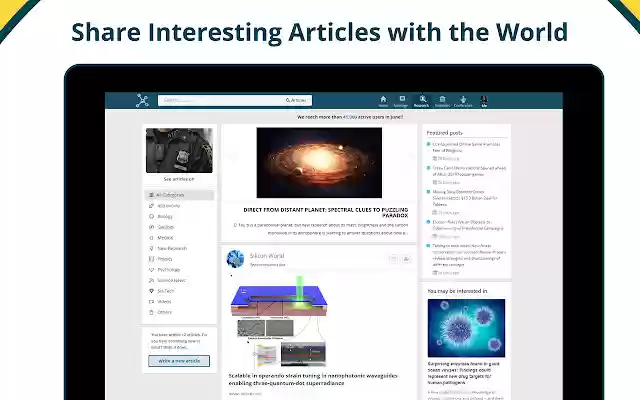The width and height of the screenshot is (640, 400).
Task: Click the Biology category icon
Action: [151, 216]
